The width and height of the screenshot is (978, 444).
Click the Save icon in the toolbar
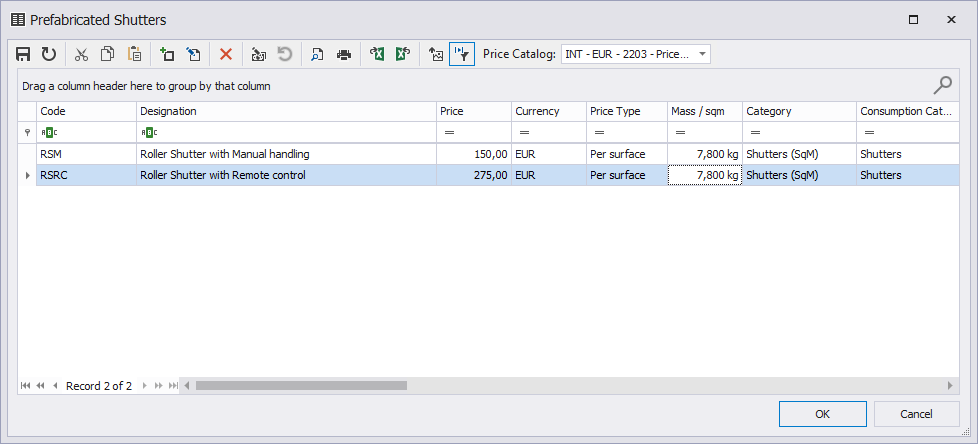pos(24,54)
